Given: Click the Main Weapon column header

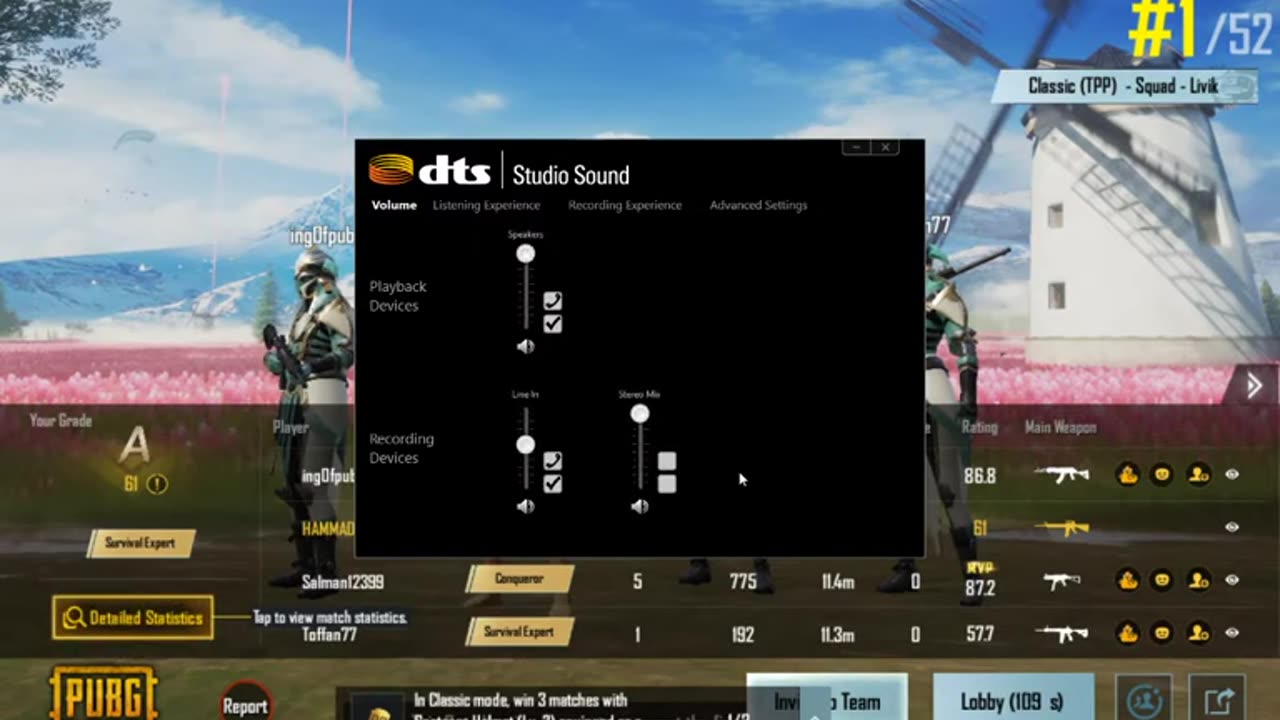Looking at the screenshot, I should point(1061,427).
